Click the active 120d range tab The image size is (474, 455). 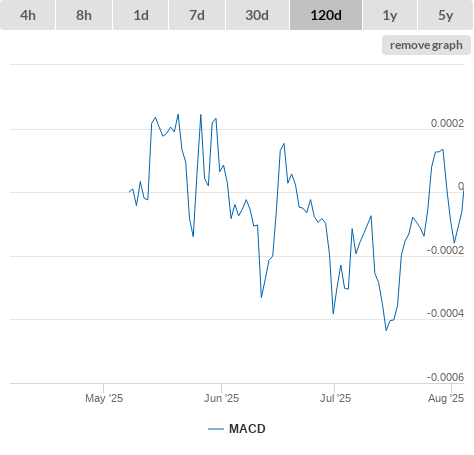pyautogui.click(x=326, y=15)
